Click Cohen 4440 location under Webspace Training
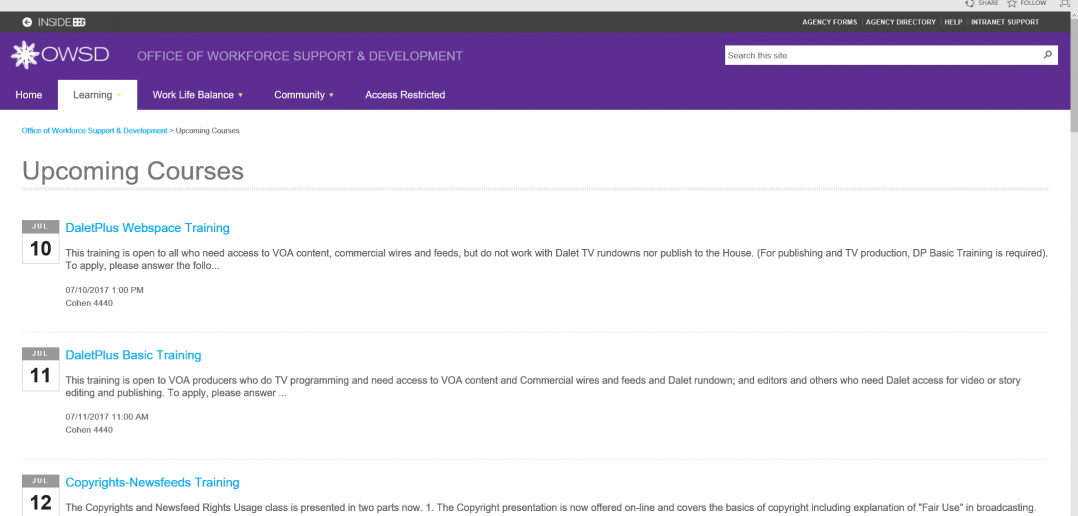Screen dimensions: 1078x516 [89, 303]
